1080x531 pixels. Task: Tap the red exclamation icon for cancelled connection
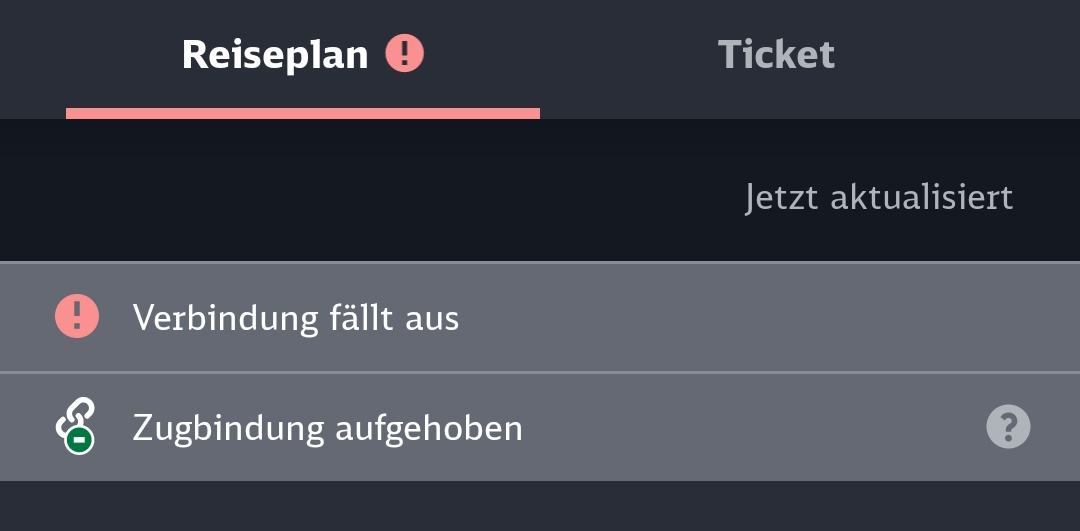77,317
